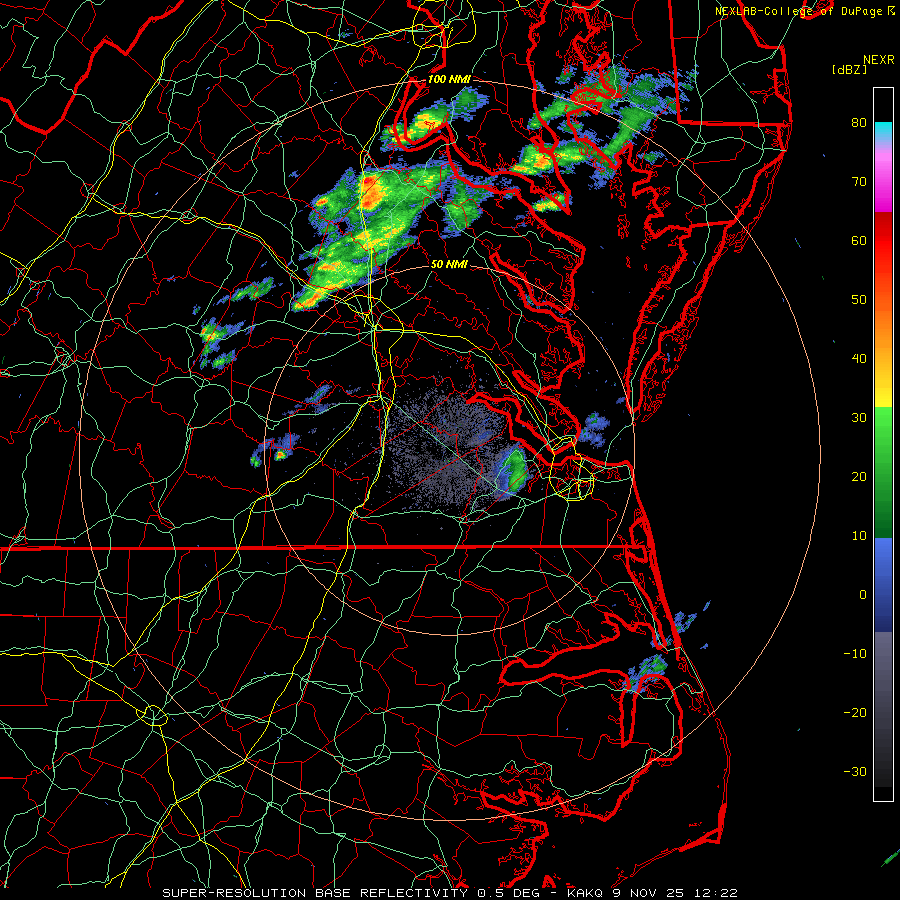Viewport: 900px width, 900px height.
Task: Select the 60 value on the dBZ scale
Action: click(859, 241)
